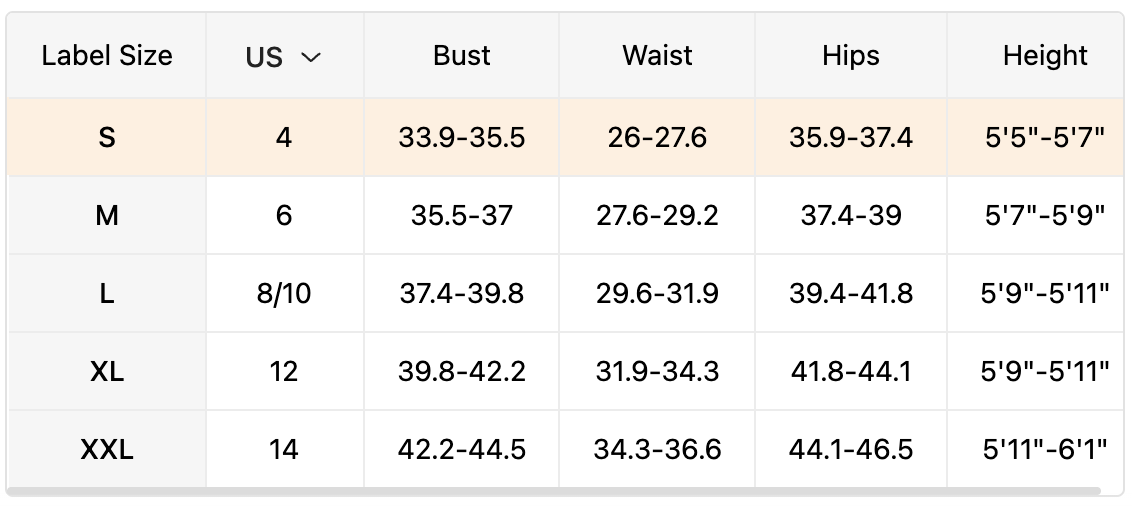Select the S label size row
Screen dimensions: 1132x506
107,137
